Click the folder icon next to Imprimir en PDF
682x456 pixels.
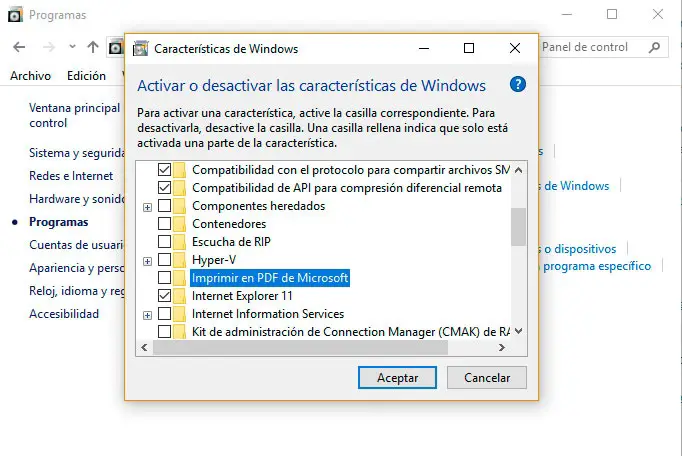[x=179, y=278]
